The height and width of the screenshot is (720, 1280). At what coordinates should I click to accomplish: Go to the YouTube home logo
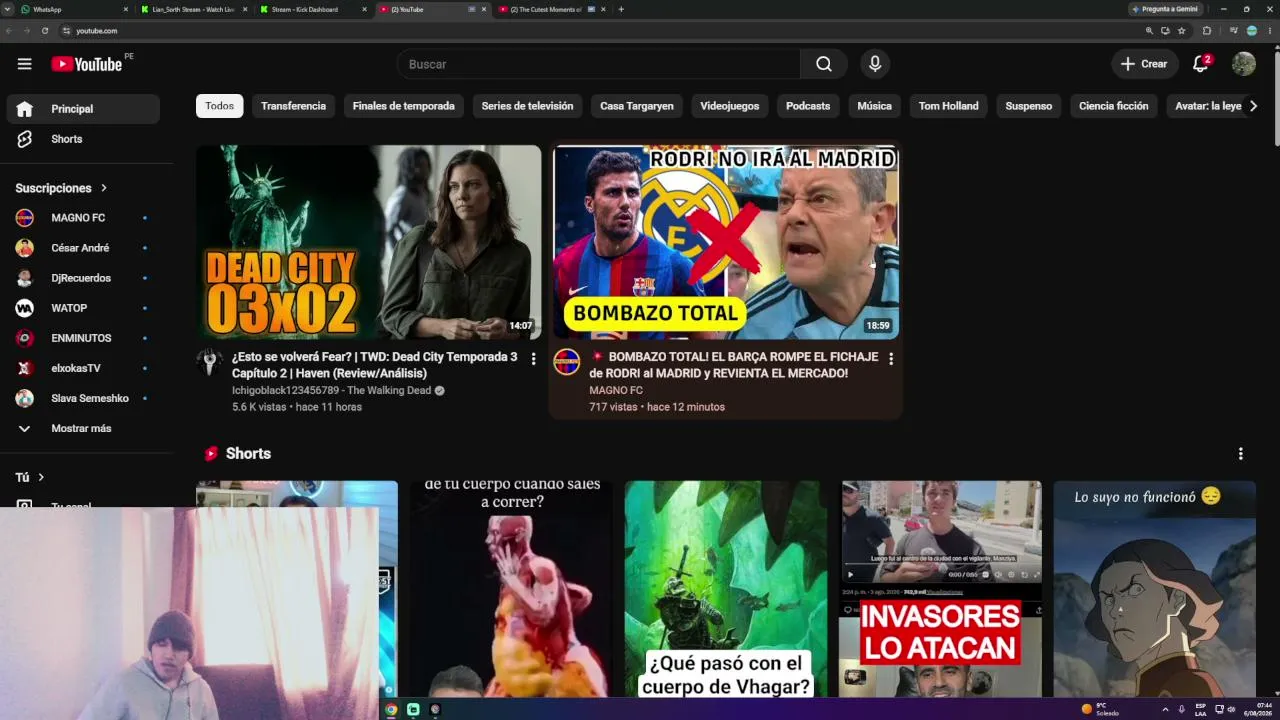(x=87, y=64)
